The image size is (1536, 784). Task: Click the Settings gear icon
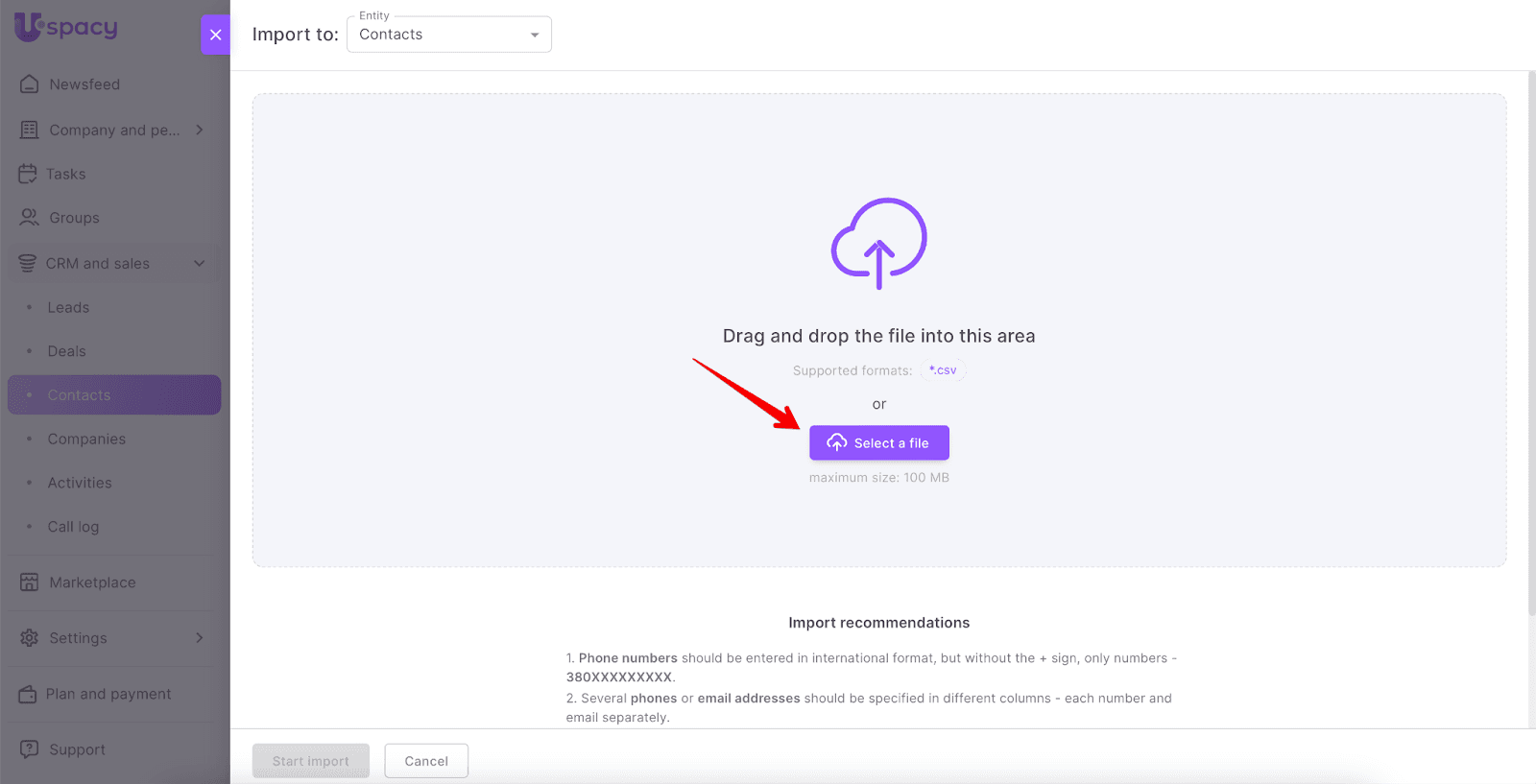point(30,638)
